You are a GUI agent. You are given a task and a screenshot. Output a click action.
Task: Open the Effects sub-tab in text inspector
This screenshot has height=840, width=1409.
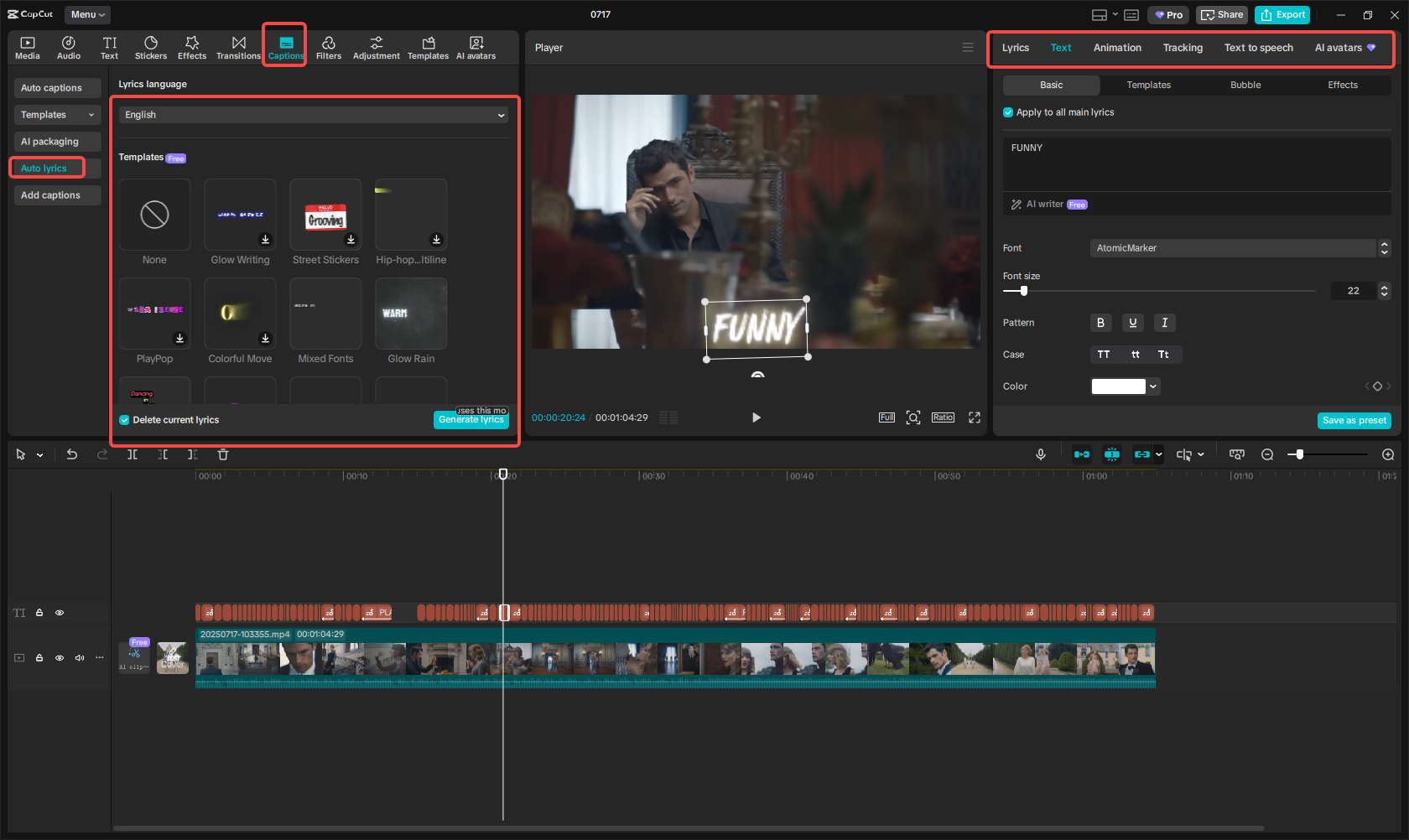click(x=1343, y=85)
